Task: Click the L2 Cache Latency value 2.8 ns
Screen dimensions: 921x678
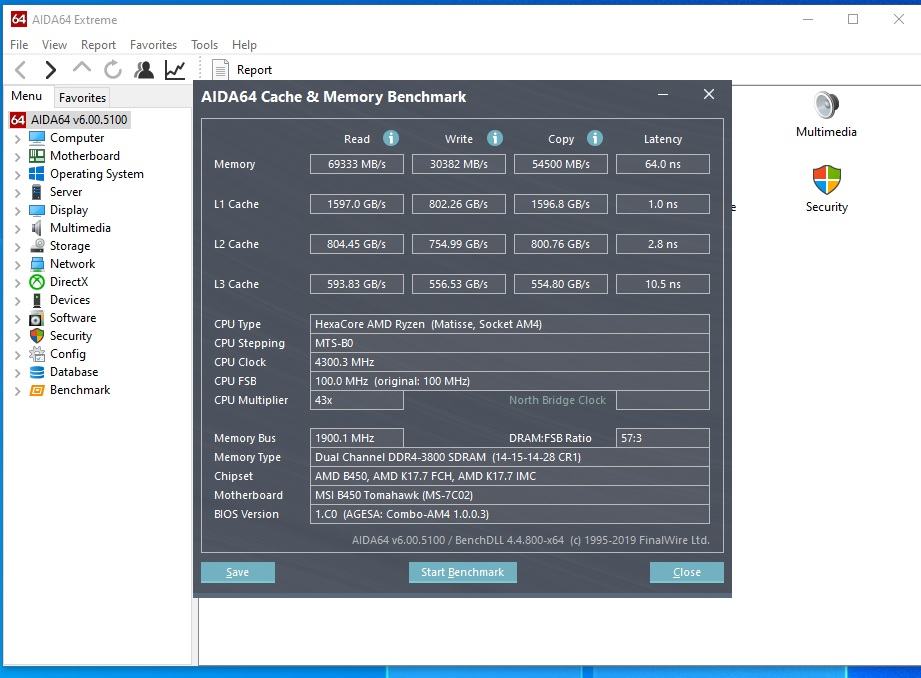Action: pos(663,244)
